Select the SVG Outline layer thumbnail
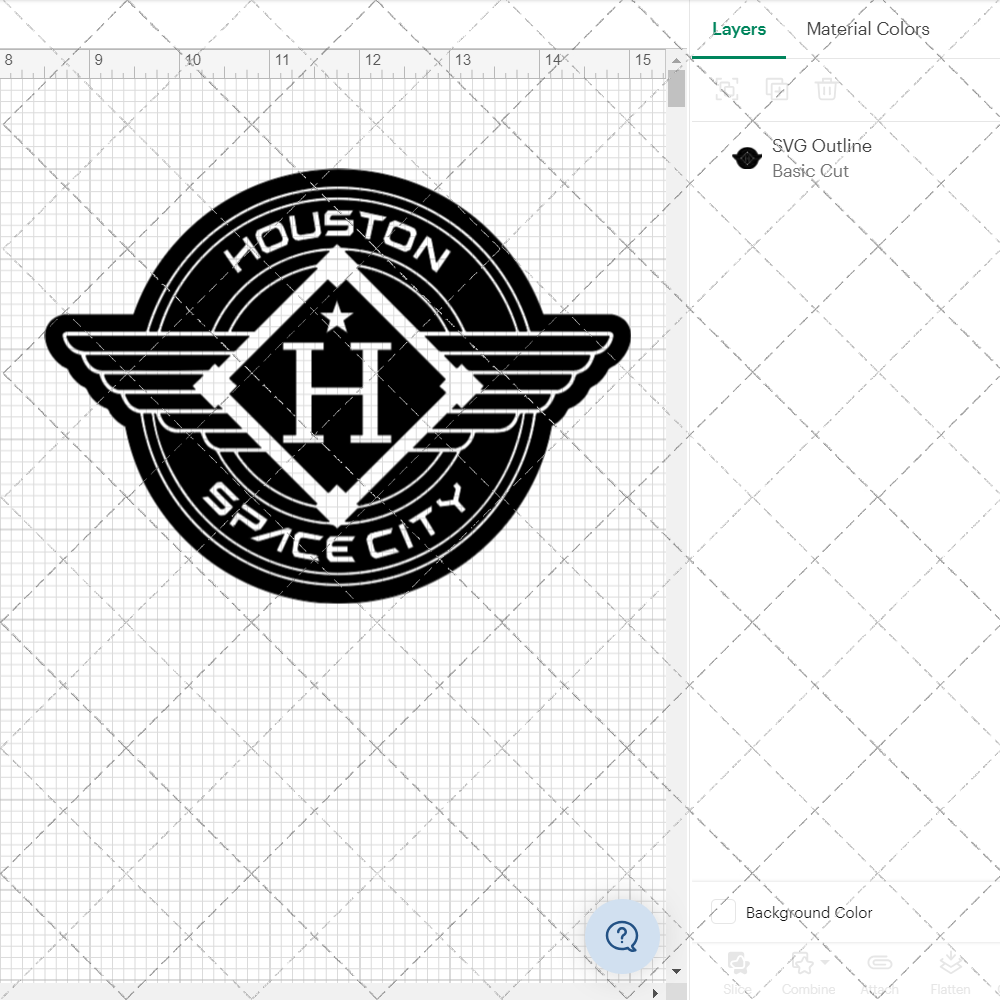The image size is (1000, 1000). click(x=747, y=158)
